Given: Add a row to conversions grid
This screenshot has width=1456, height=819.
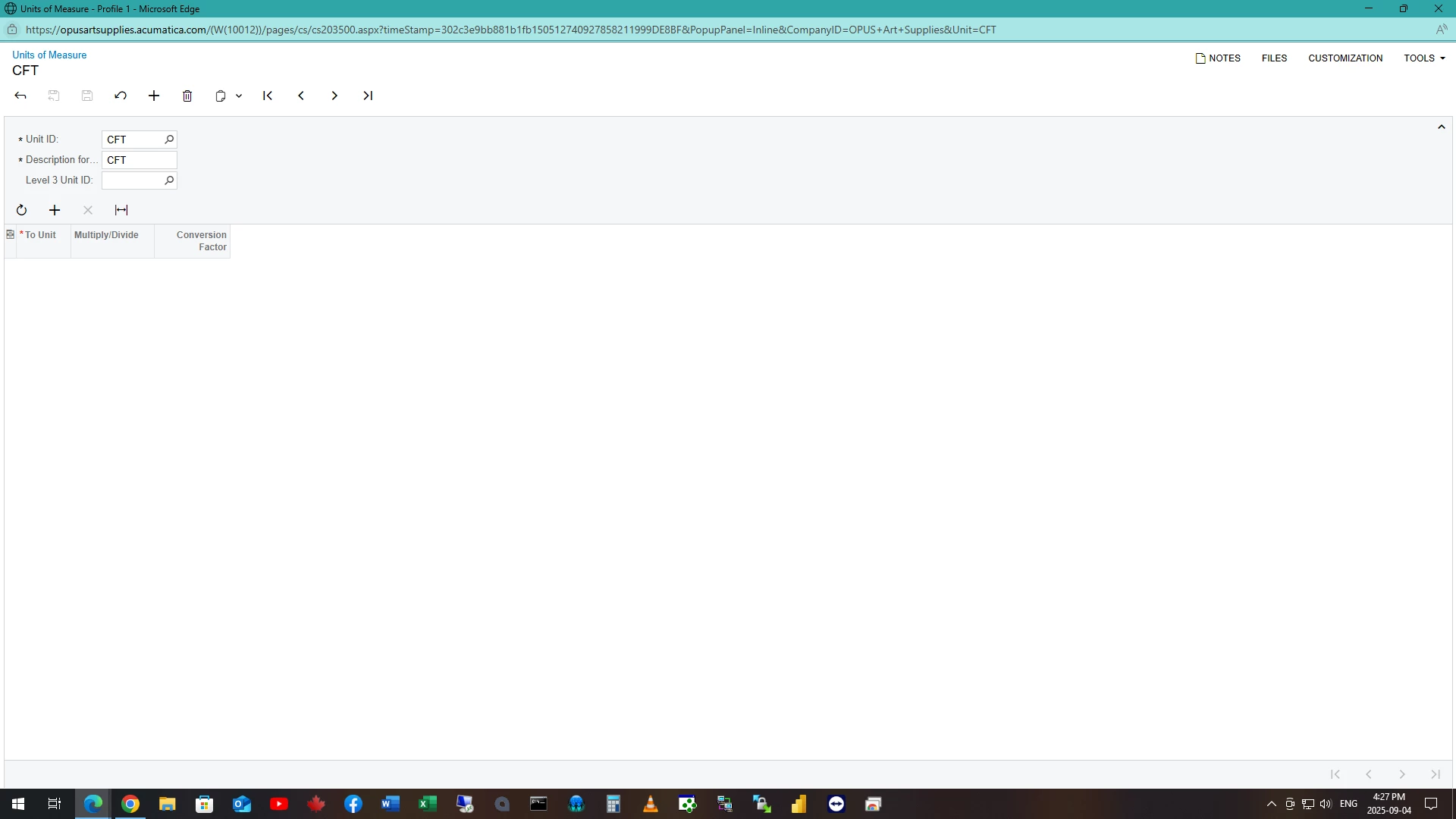Looking at the screenshot, I should point(55,210).
